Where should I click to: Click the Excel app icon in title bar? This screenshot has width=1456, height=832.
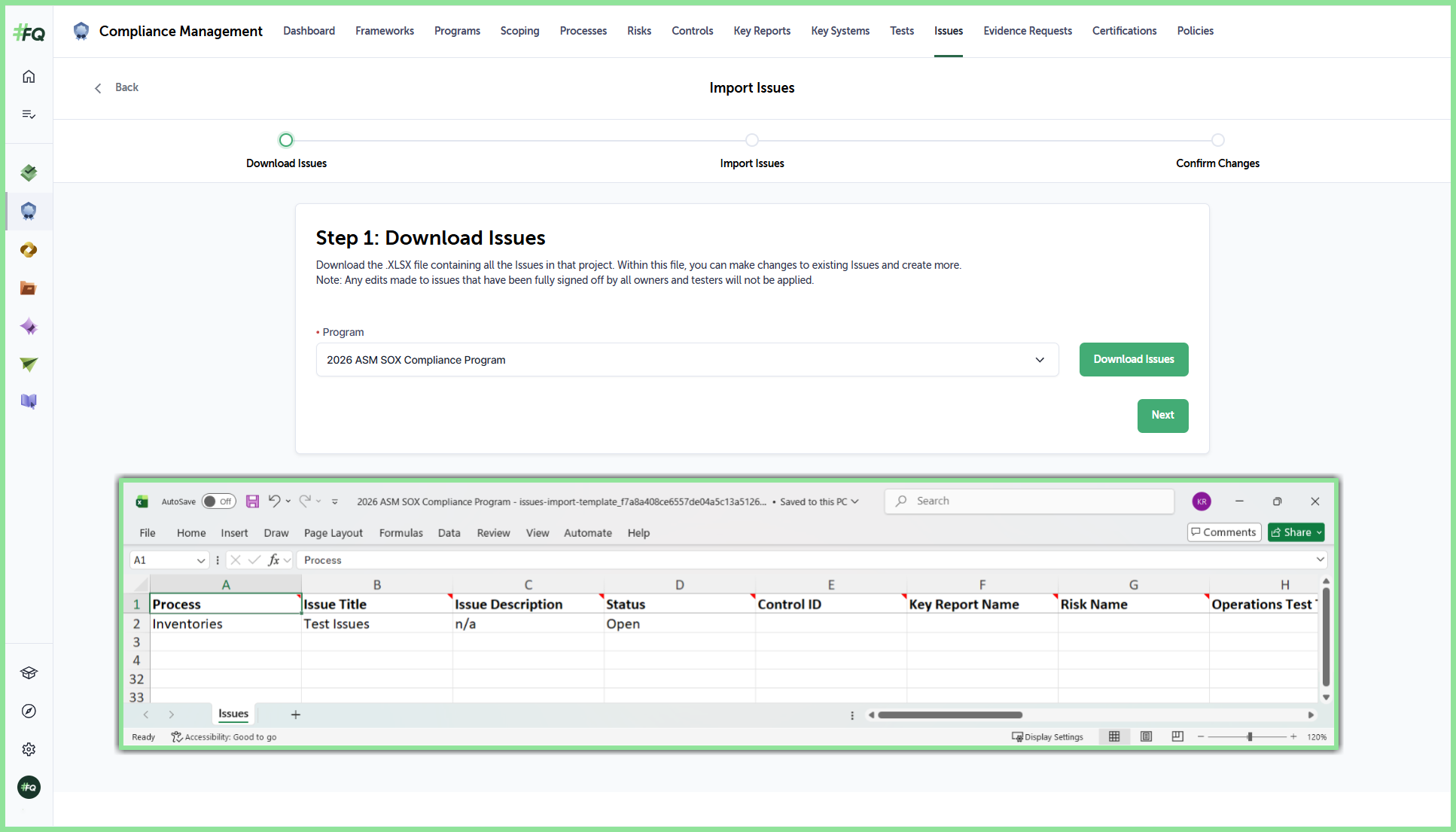point(142,501)
